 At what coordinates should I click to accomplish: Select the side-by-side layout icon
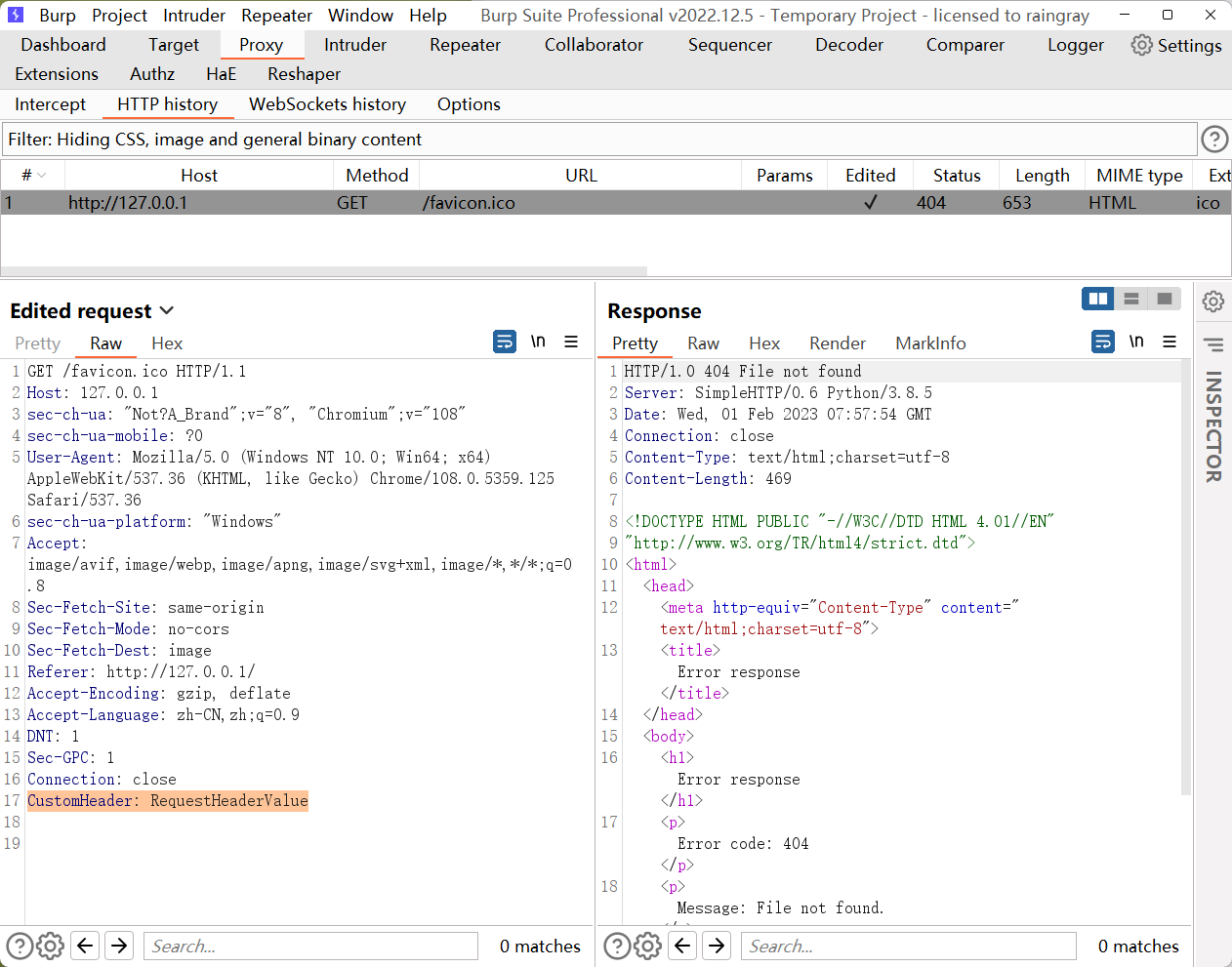click(1098, 299)
